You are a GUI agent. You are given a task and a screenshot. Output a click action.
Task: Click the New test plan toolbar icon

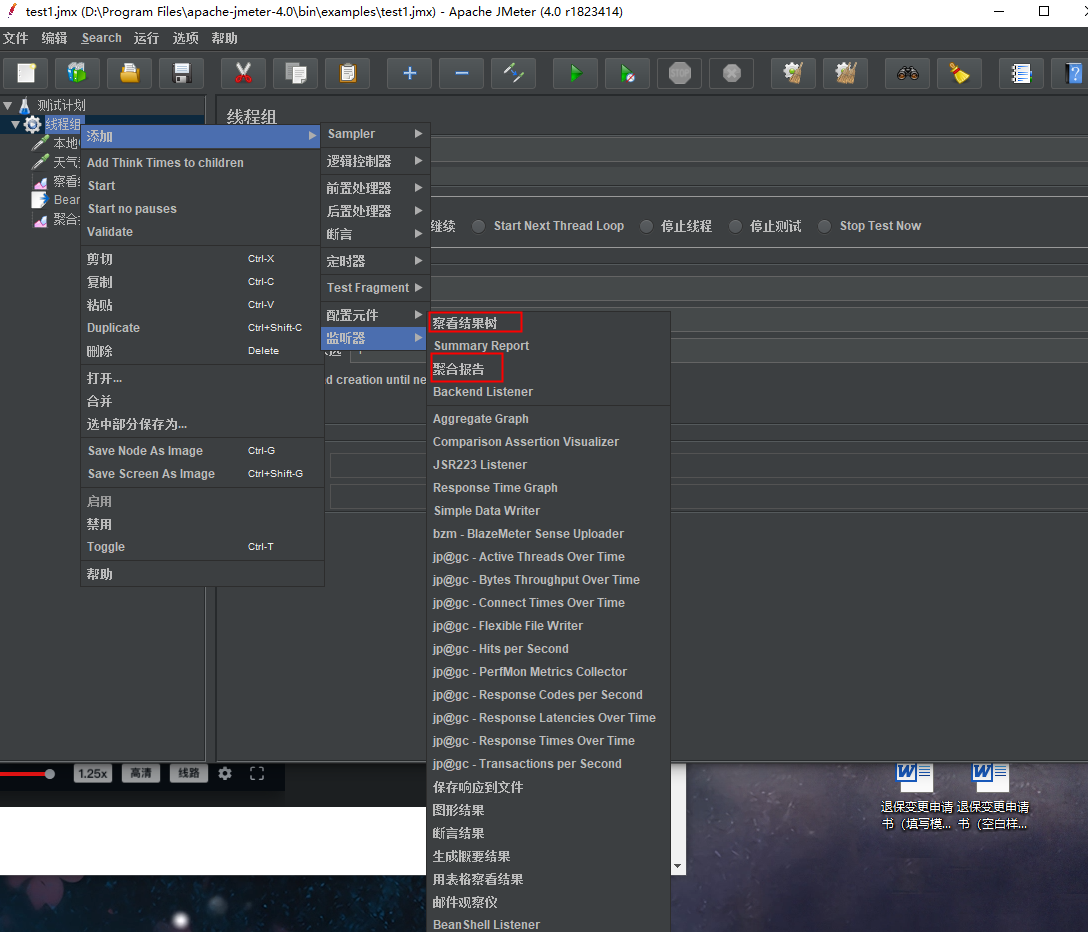coord(26,73)
